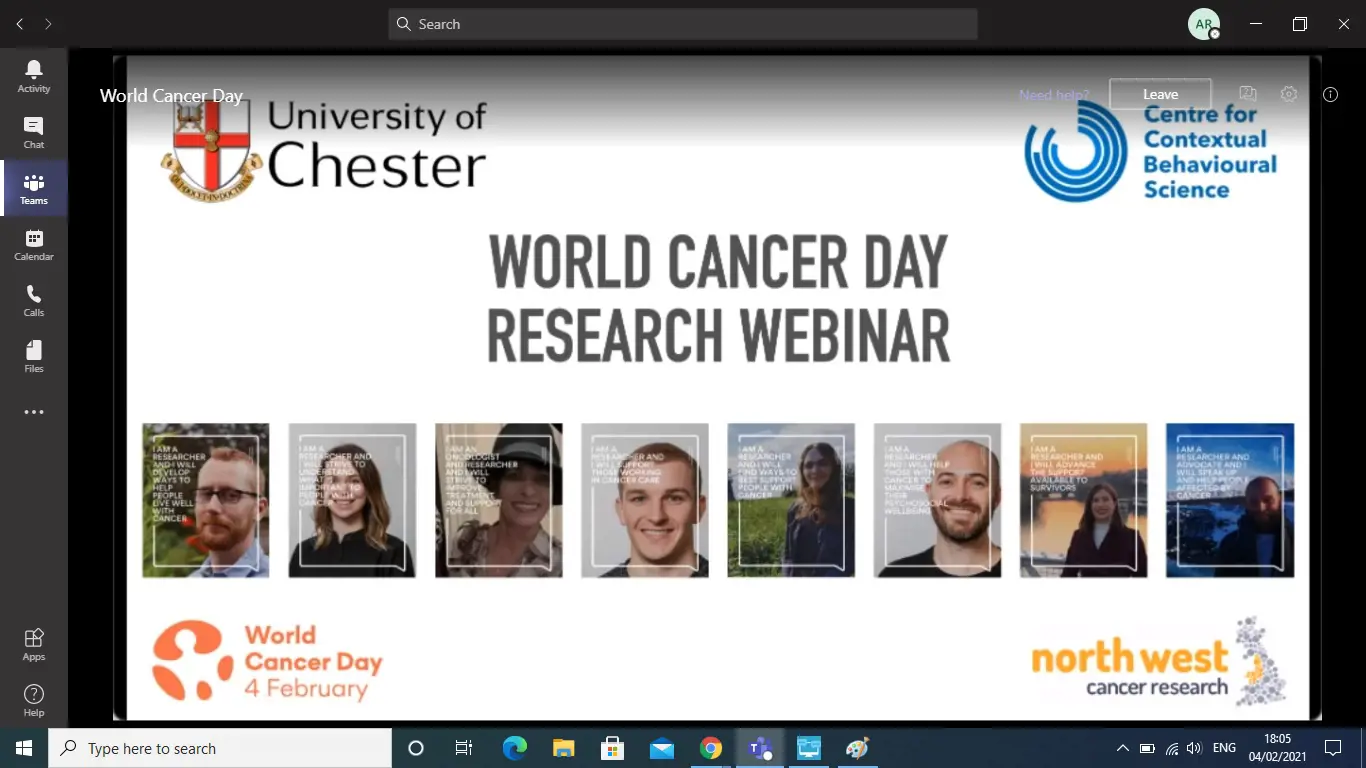The width and height of the screenshot is (1366, 768).
Task: Open the AR profile avatar menu
Action: (x=1204, y=24)
